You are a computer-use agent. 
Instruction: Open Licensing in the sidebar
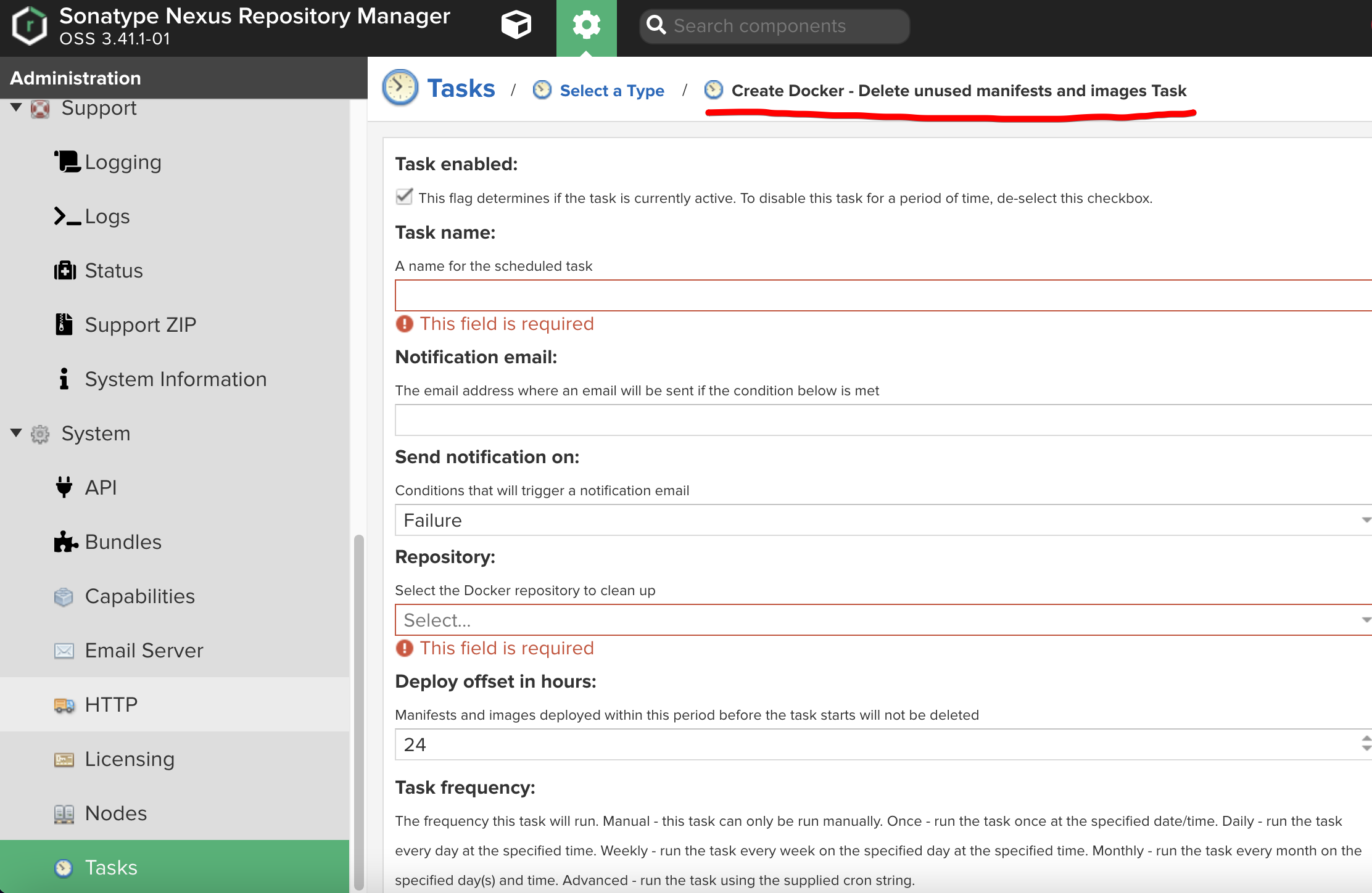coord(175,759)
